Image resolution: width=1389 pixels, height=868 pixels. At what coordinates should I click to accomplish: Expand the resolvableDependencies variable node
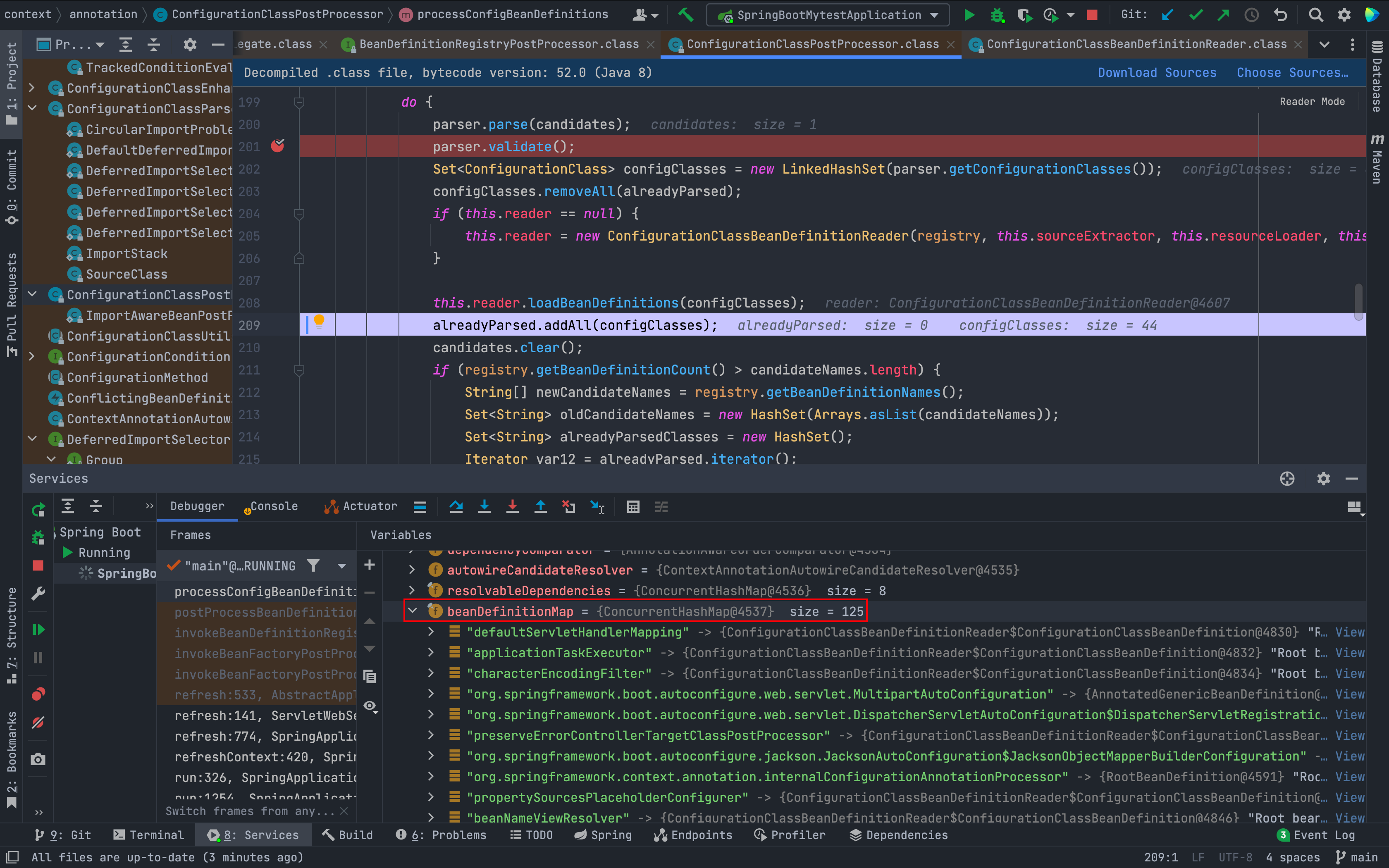click(x=412, y=590)
